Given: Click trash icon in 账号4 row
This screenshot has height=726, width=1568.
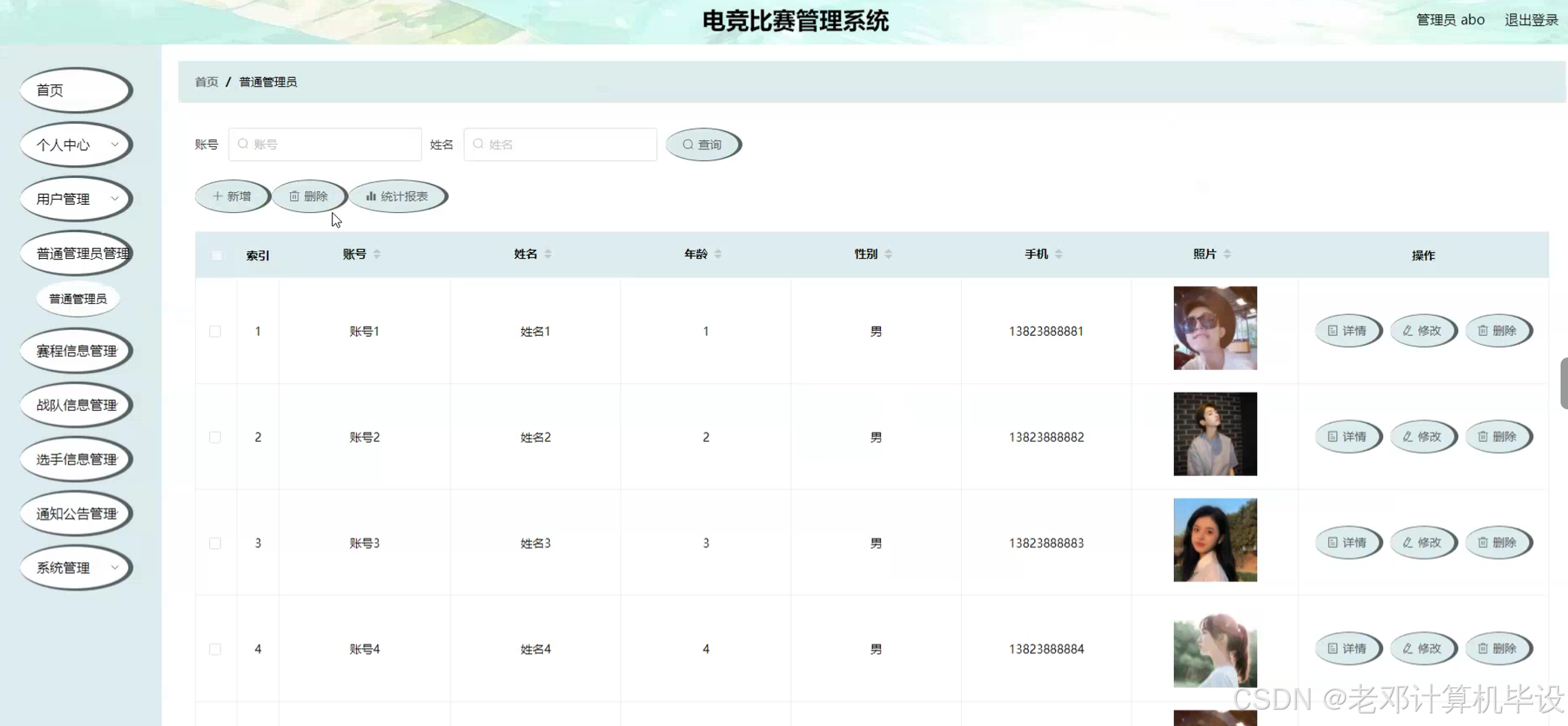Looking at the screenshot, I should [x=1483, y=649].
